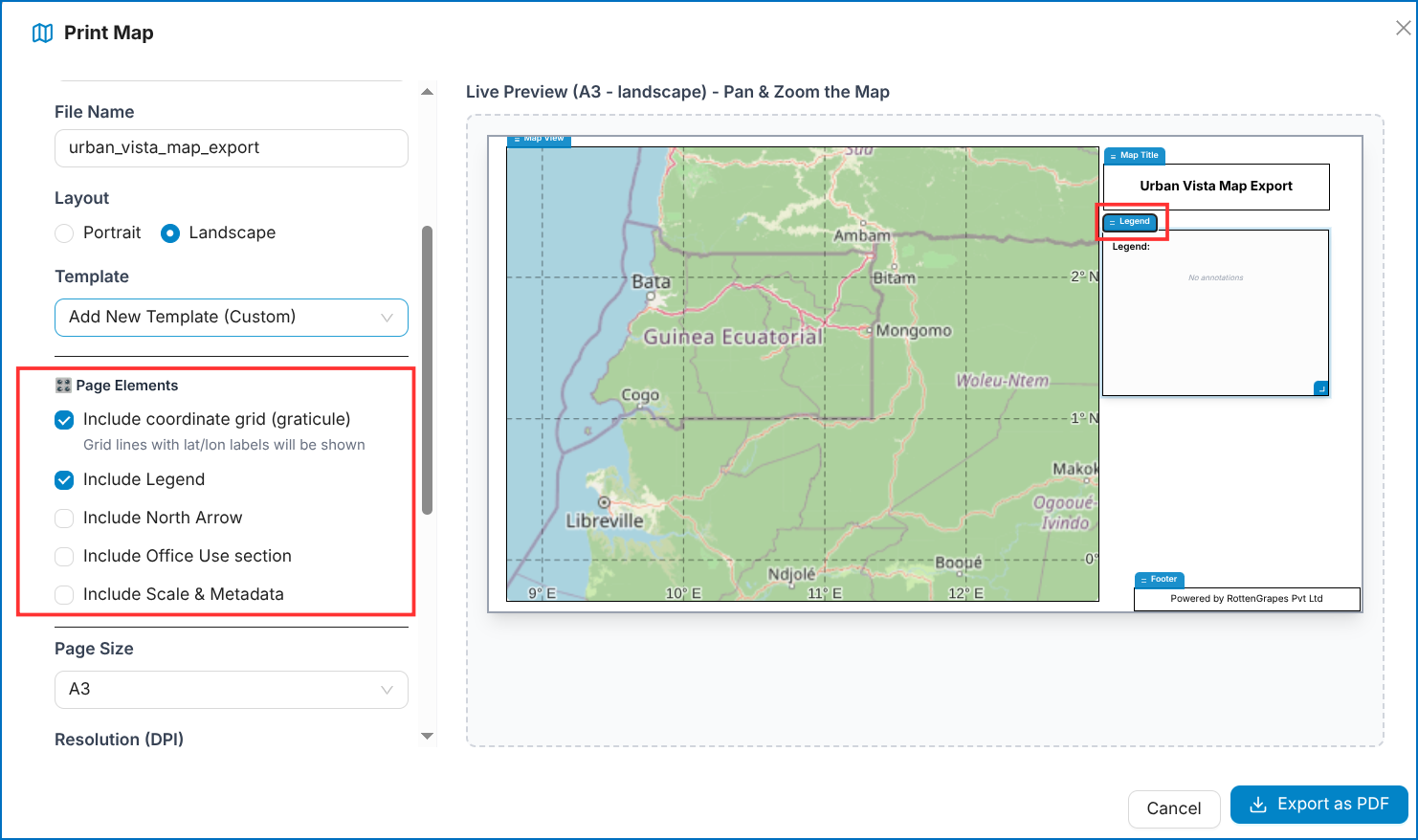1418x840 pixels.
Task: Click the scroll-down arrow of settings panel
Action: coord(428,737)
